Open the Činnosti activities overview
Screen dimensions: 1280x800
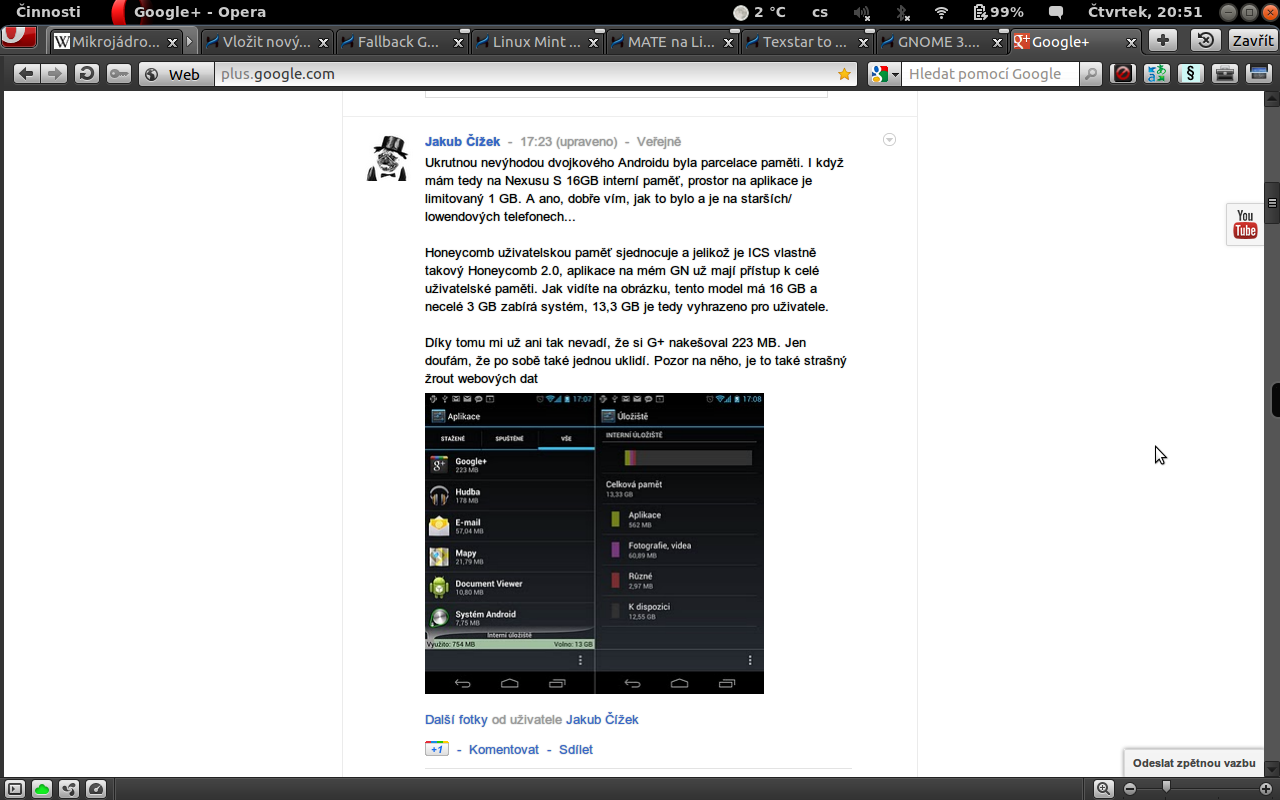(48, 12)
